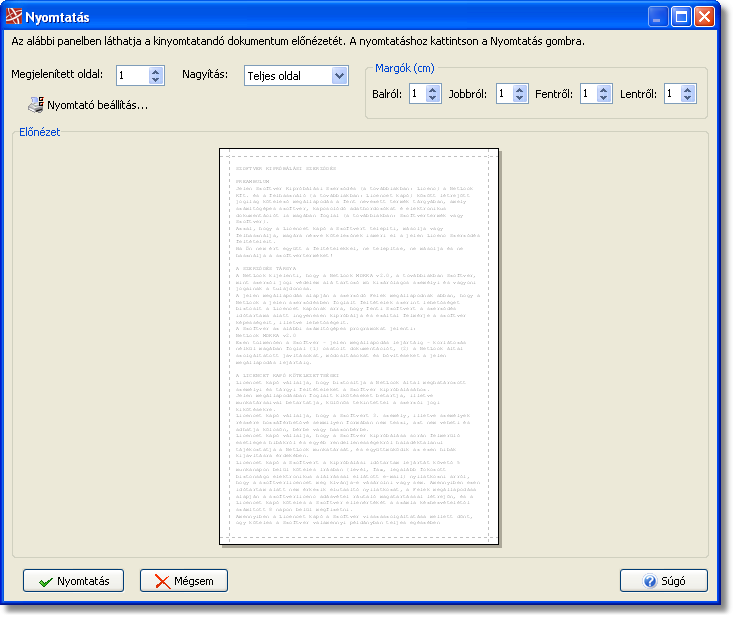Click the page preview thumbnail

[x=359, y=346]
